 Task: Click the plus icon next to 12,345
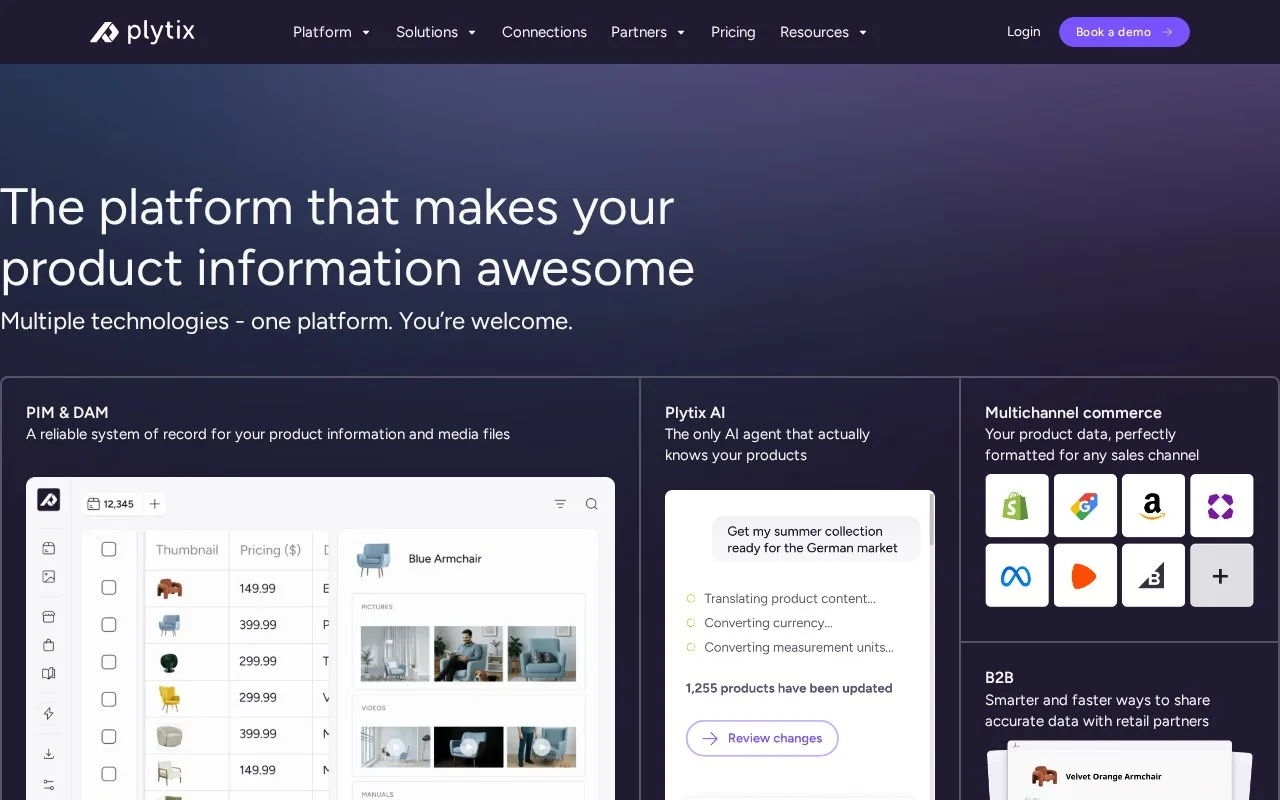155,504
